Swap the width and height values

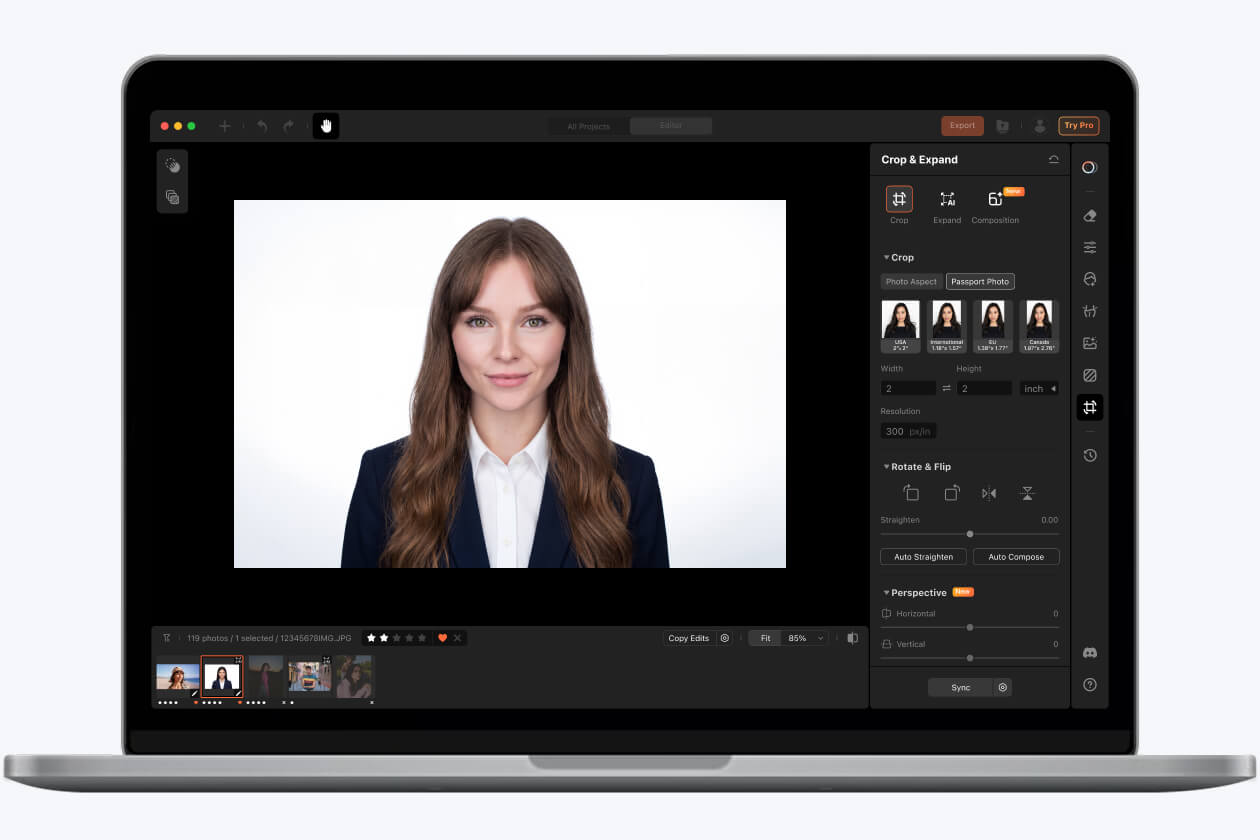(946, 388)
